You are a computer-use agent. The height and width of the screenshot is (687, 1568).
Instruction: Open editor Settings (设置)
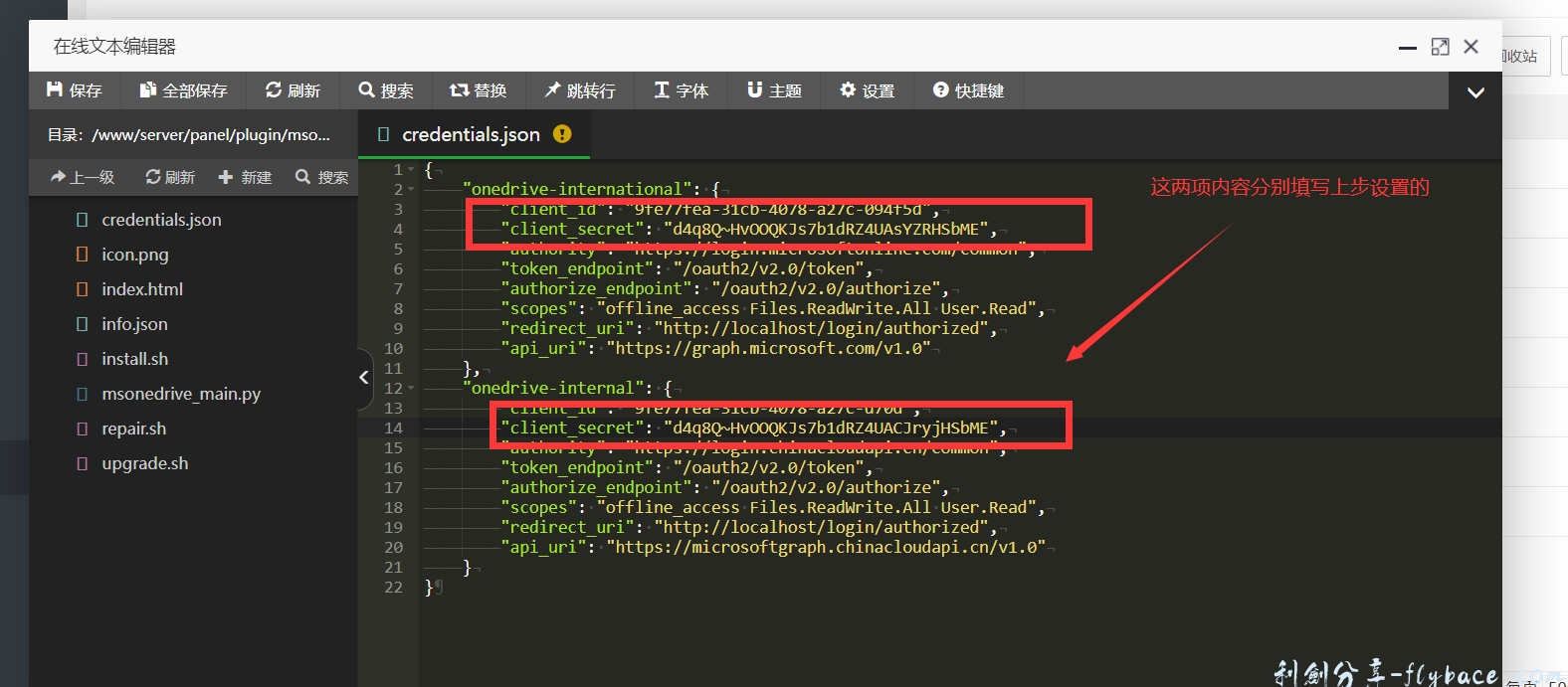[x=867, y=90]
